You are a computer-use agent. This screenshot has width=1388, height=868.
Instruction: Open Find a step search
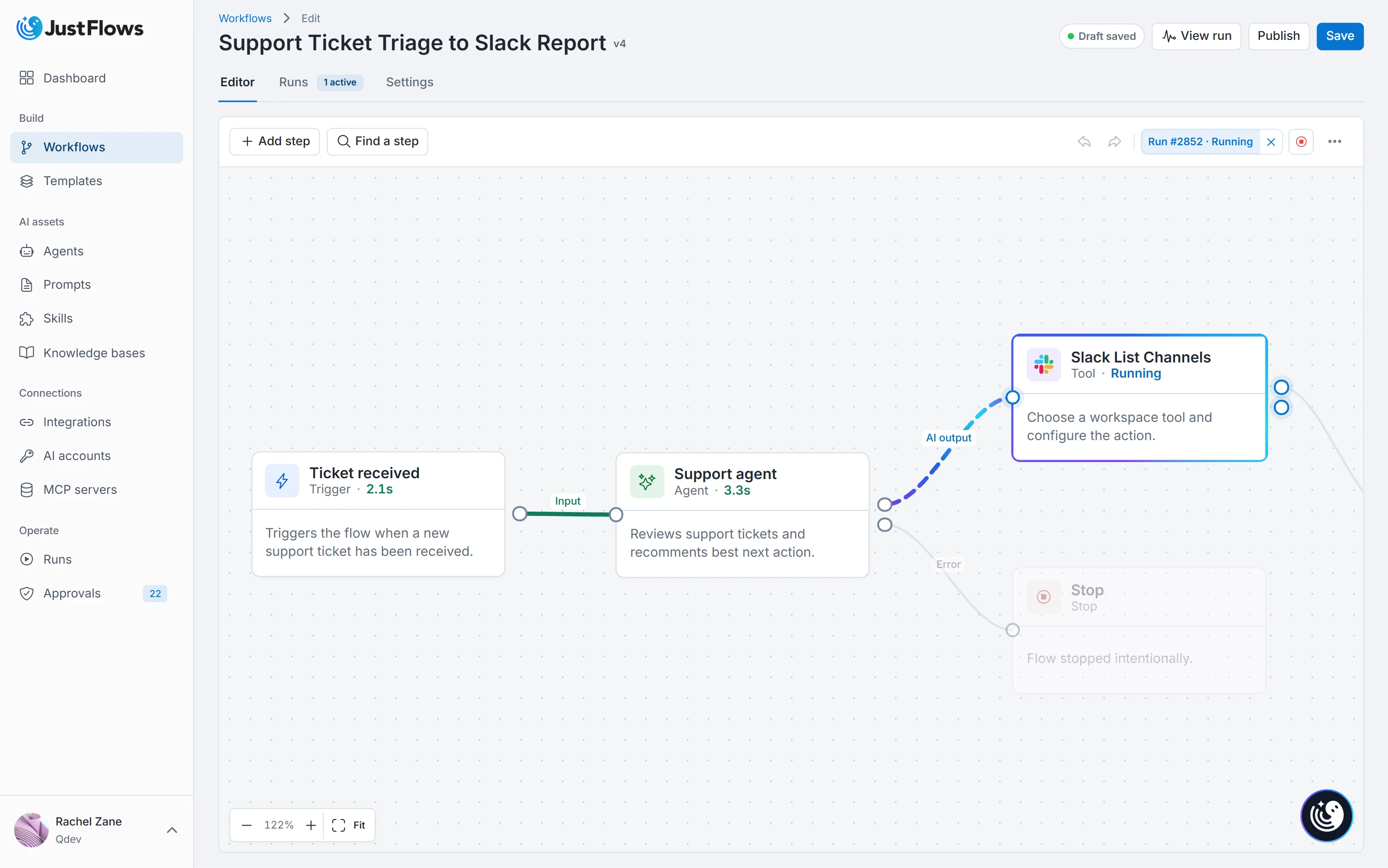(377, 141)
